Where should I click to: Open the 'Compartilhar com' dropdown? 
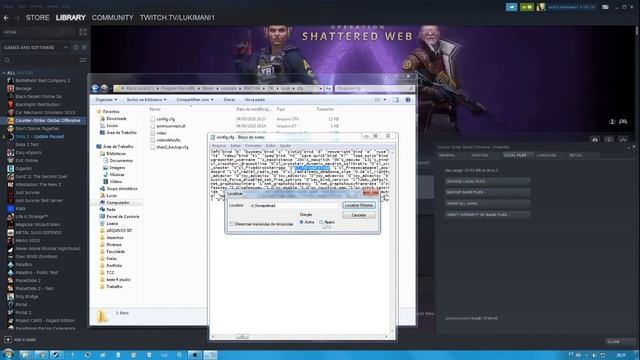[x=195, y=100]
